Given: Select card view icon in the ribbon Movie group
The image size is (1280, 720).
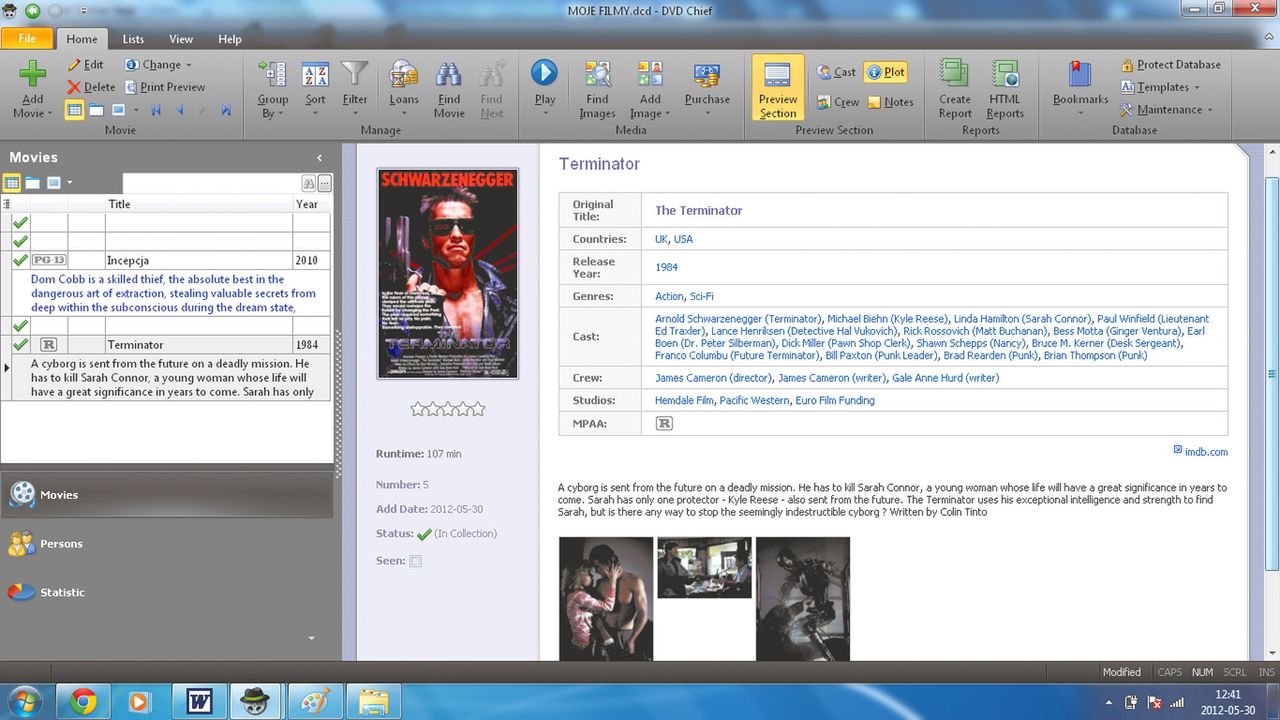Looking at the screenshot, I should point(118,110).
